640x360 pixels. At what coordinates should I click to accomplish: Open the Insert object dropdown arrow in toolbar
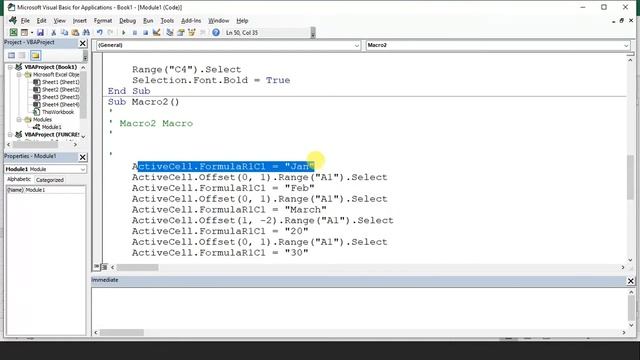coord(32,32)
